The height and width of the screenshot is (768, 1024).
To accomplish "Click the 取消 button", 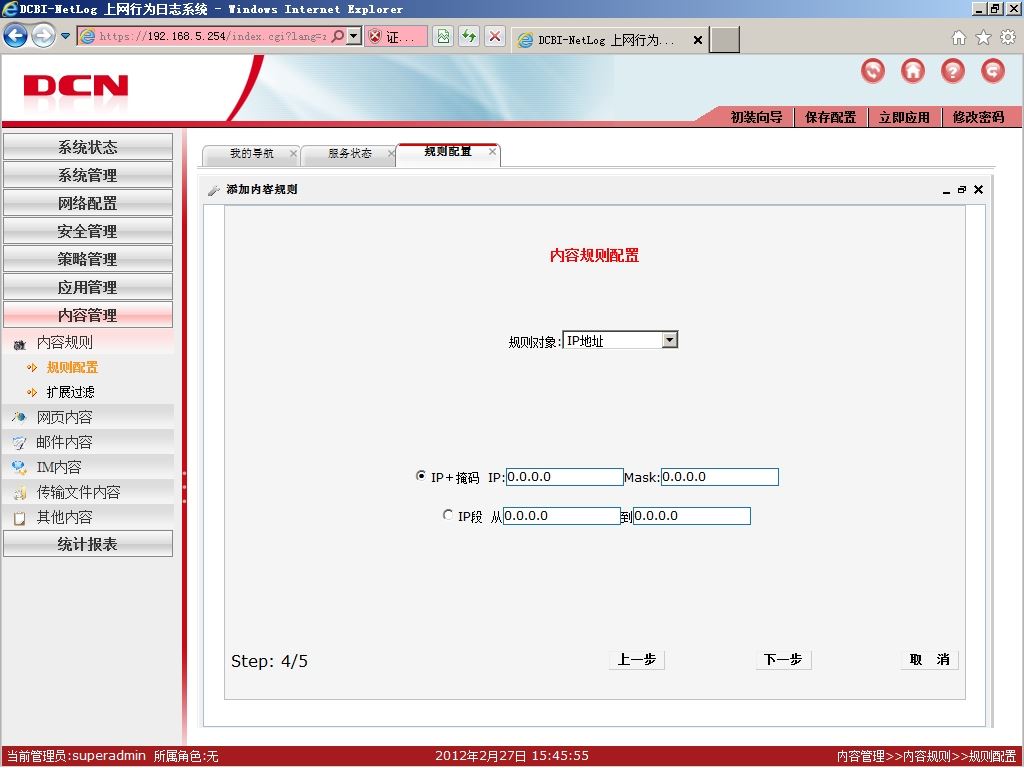I will pos(929,660).
